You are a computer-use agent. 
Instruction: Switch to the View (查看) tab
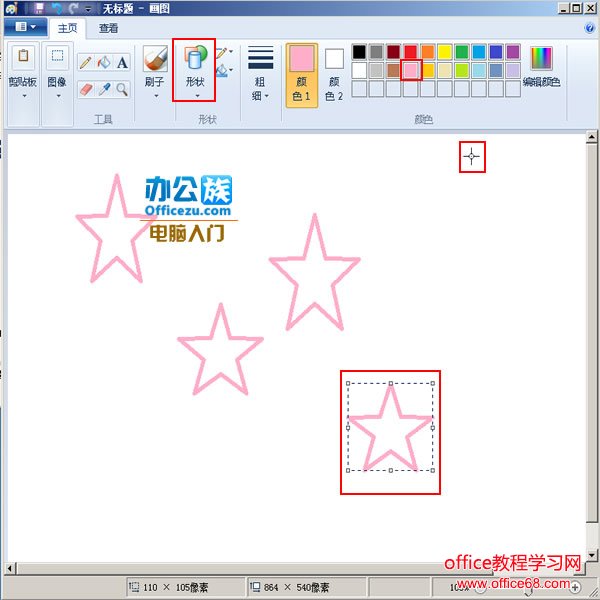point(108,28)
